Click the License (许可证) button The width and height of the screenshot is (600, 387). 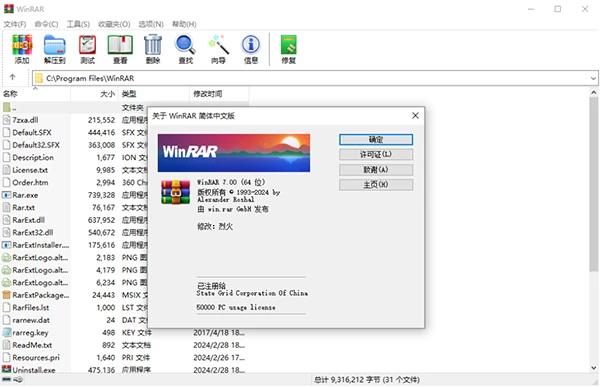pos(376,155)
